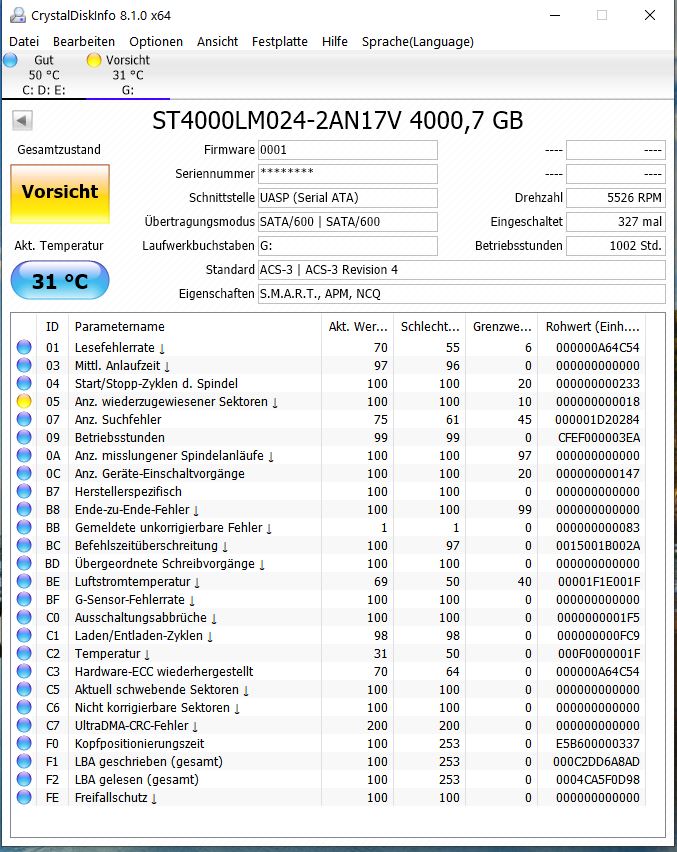This screenshot has height=852, width=677.
Task: Click the Standard field ACS-3 Revision 4
Action: click(462, 270)
